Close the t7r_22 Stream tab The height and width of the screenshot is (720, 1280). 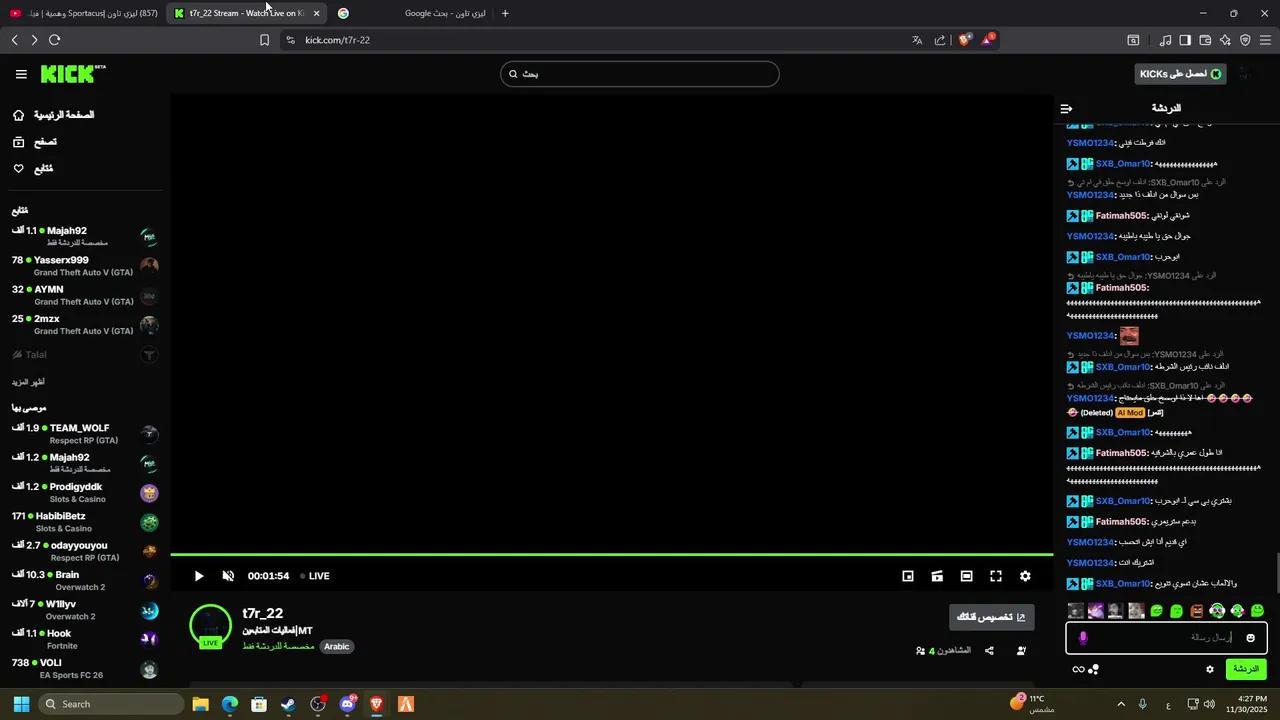(x=316, y=13)
